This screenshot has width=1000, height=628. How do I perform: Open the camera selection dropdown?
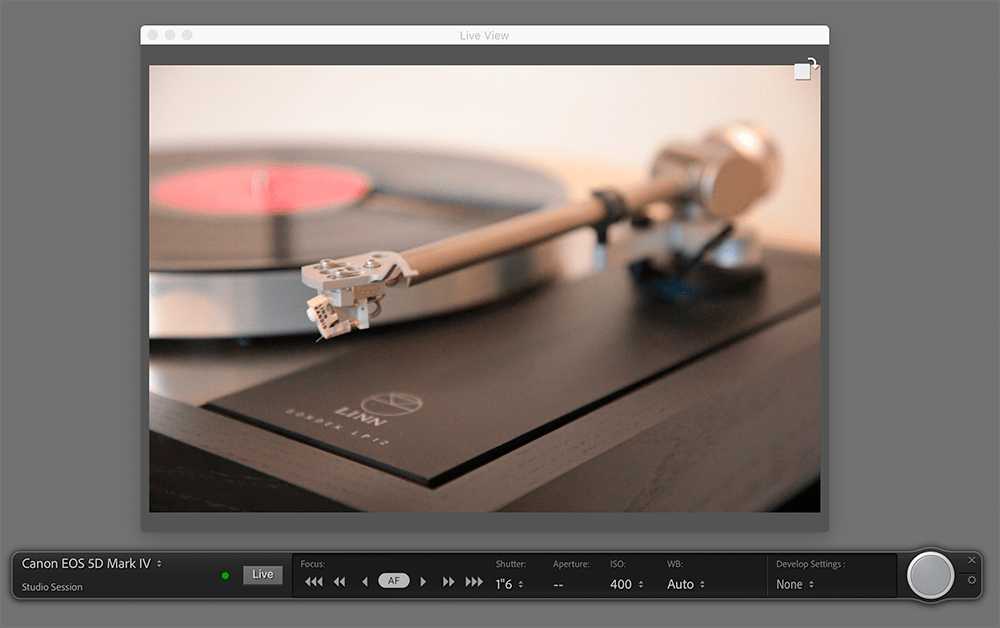point(92,564)
